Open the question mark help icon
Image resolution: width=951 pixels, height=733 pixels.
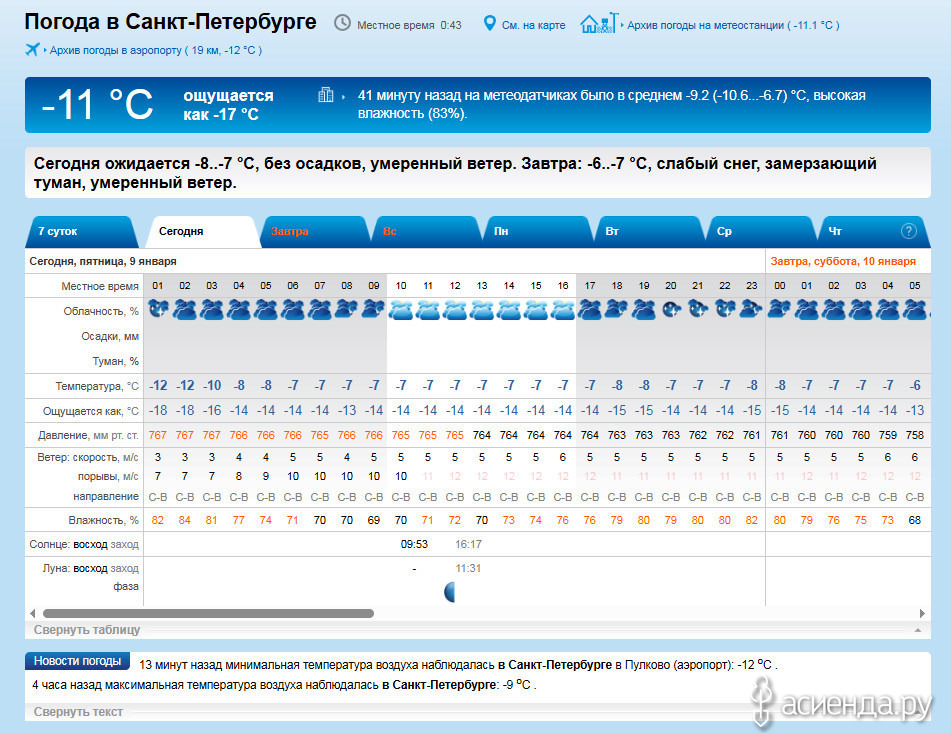pyautogui.click(x=908, y=231)
